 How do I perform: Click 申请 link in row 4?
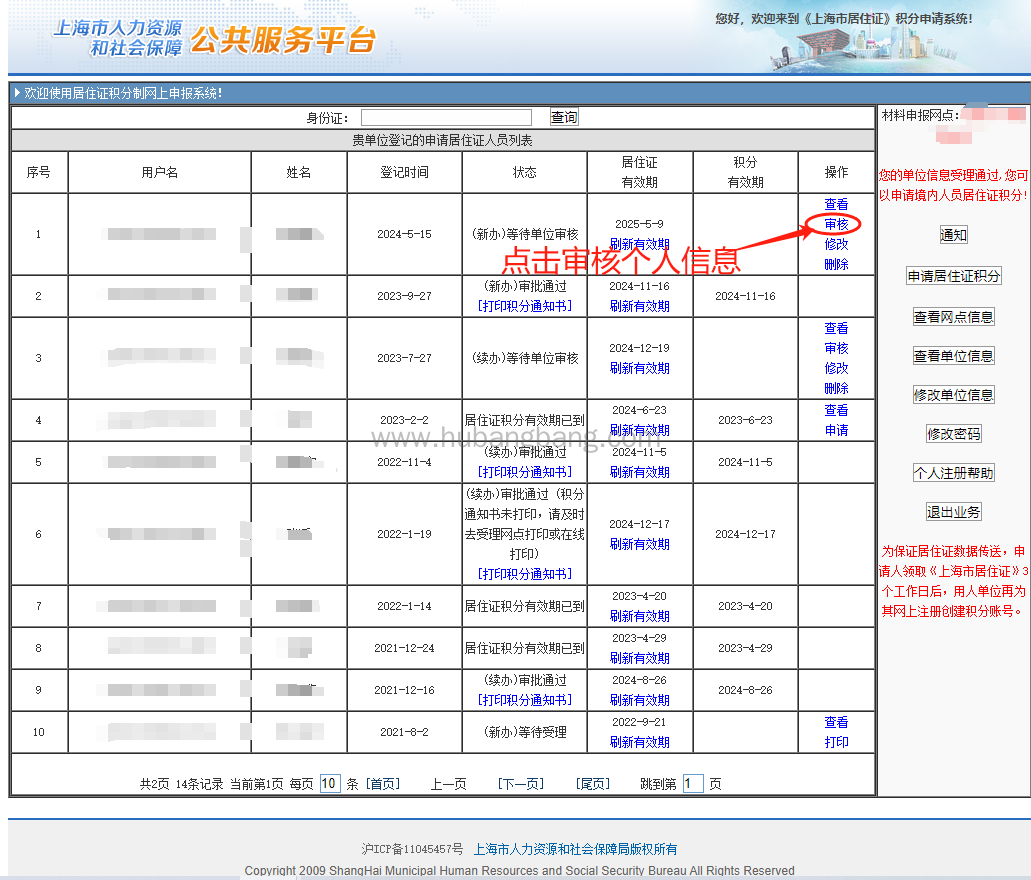[x=836, y=430]
